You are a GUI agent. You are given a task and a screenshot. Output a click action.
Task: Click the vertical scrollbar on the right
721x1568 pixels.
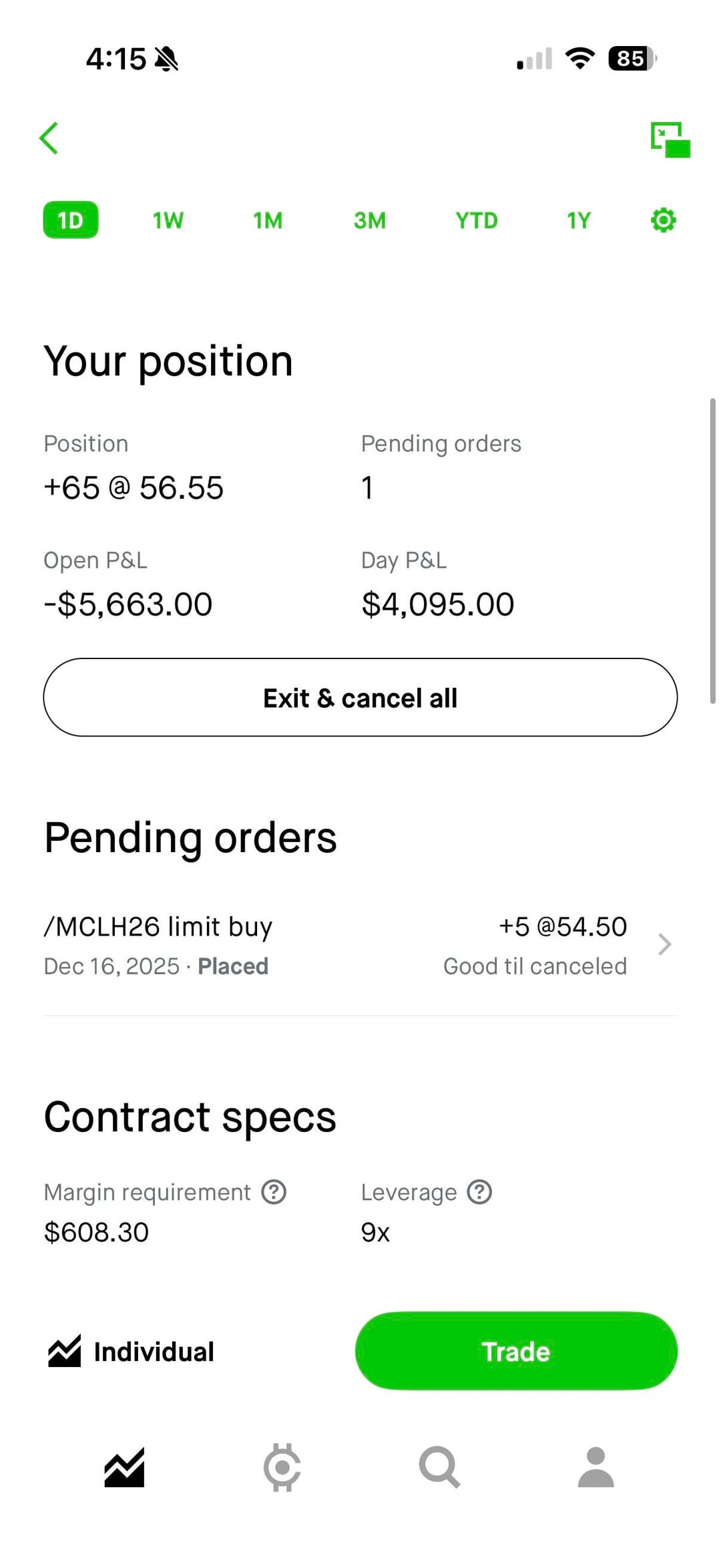point(712,551)
